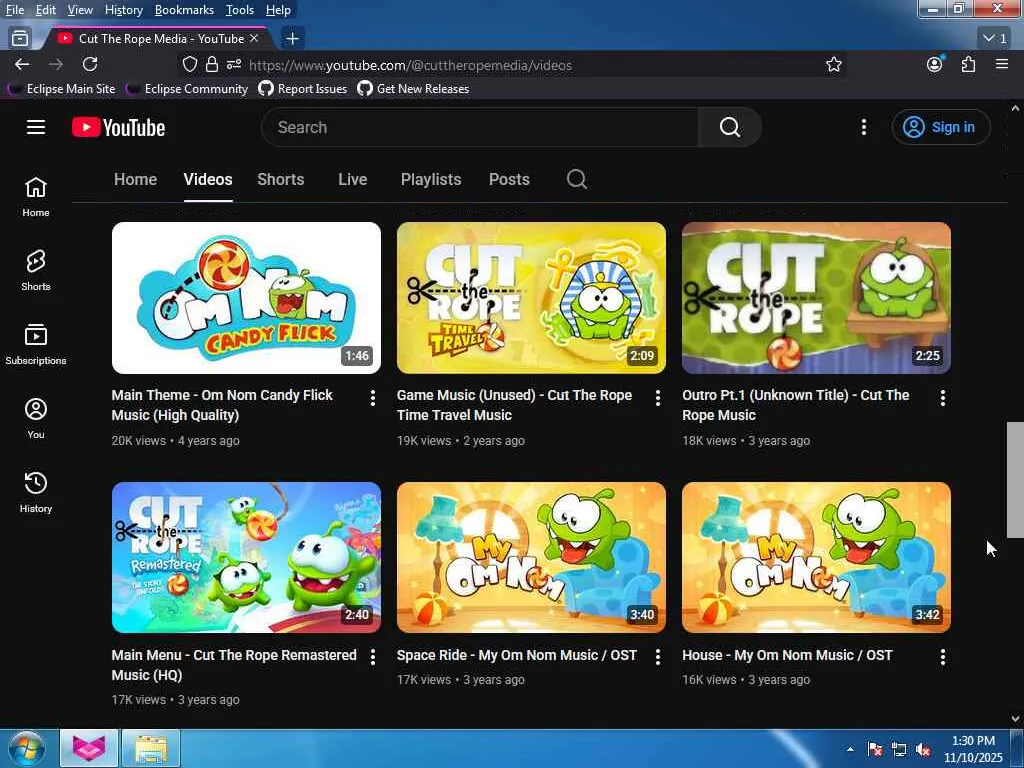The image size is (1024, 768).
Task: Open options for House My Om Nom video
Action: (942, 657)
